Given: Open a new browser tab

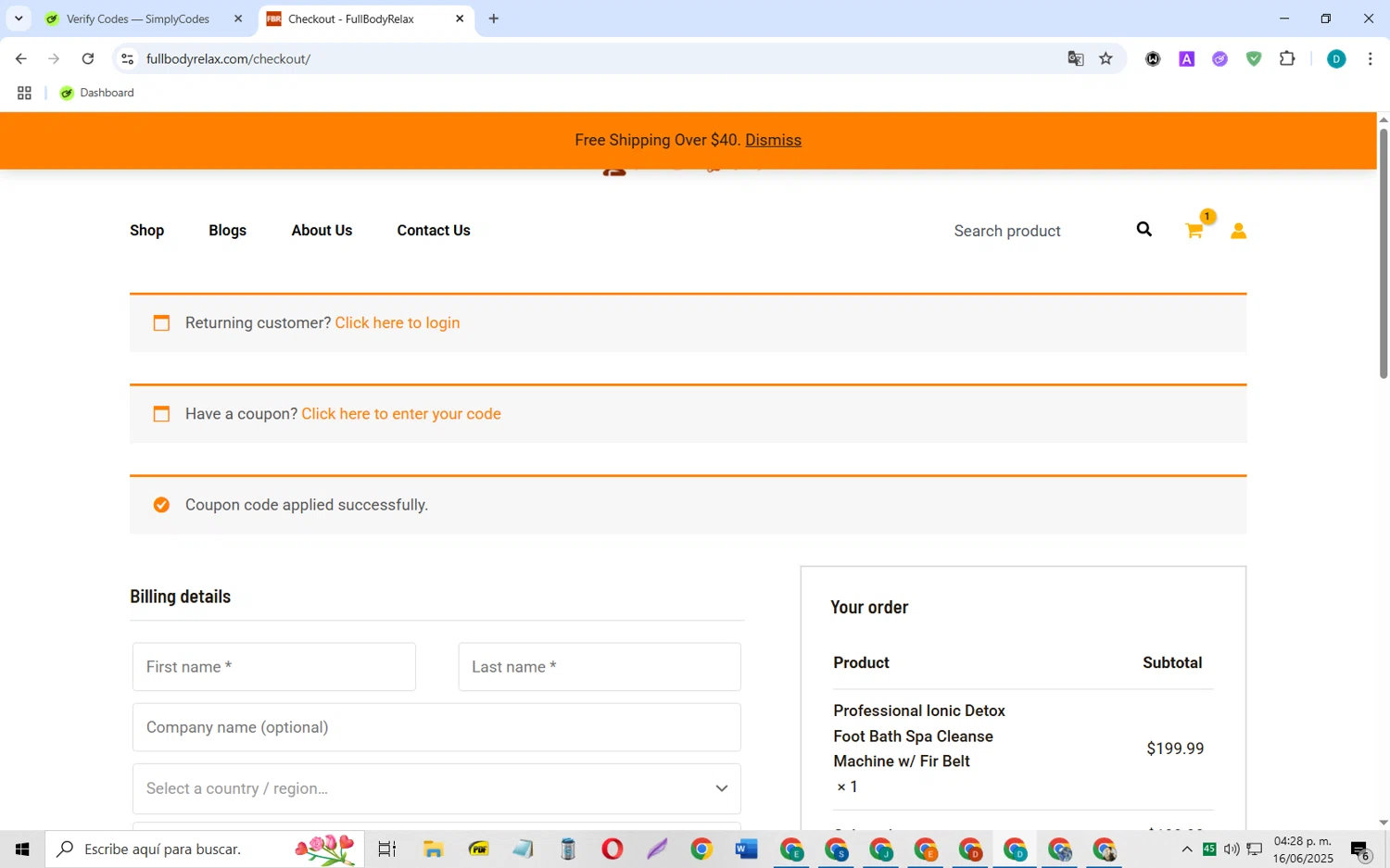Looking at the screenshot, I should pos(494,19).
